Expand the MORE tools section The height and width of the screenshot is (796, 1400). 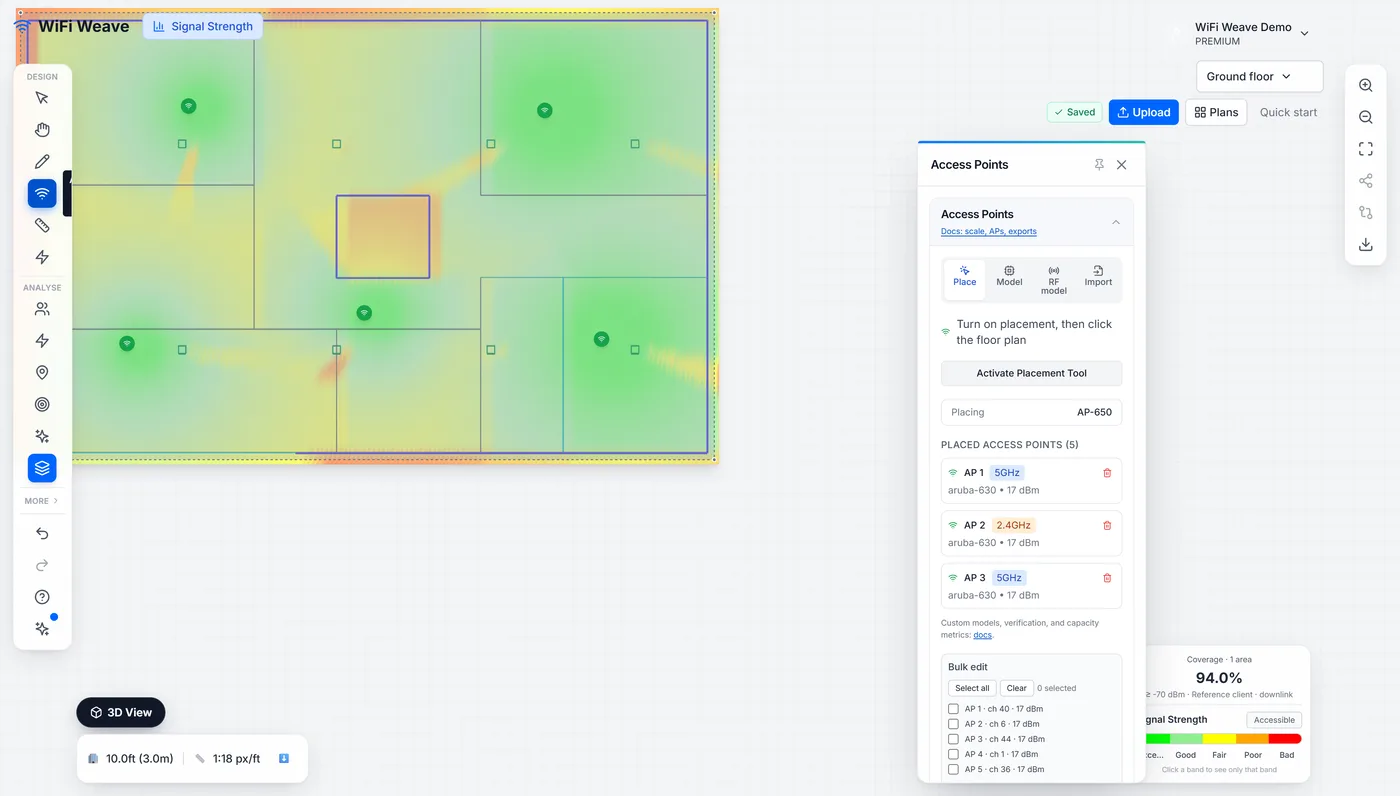pos(42,501)
